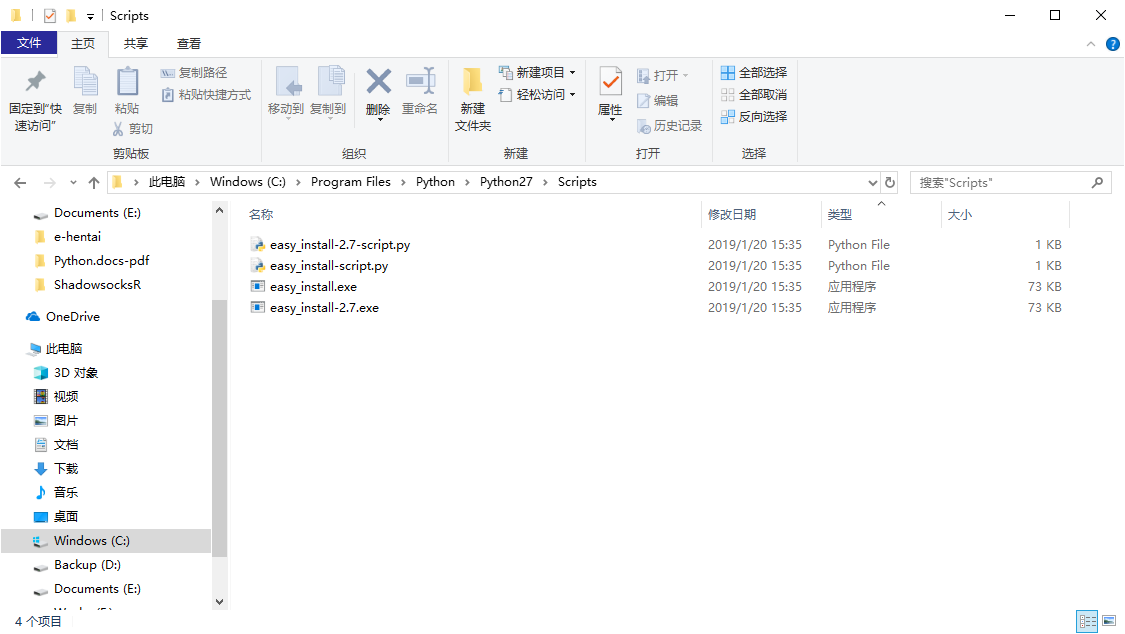
Task: Sort by the Date modified header
Action: click(x=732, y=214)
